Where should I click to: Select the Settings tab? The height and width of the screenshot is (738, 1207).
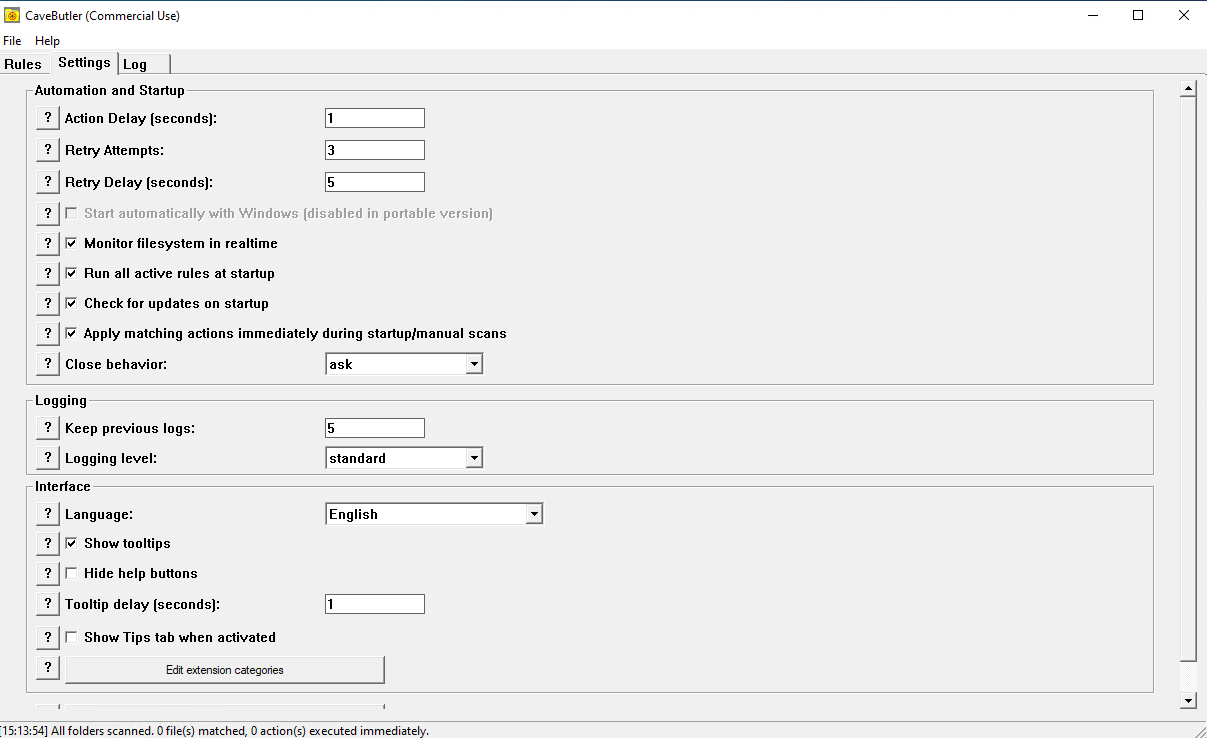click(x=84, y=62)
